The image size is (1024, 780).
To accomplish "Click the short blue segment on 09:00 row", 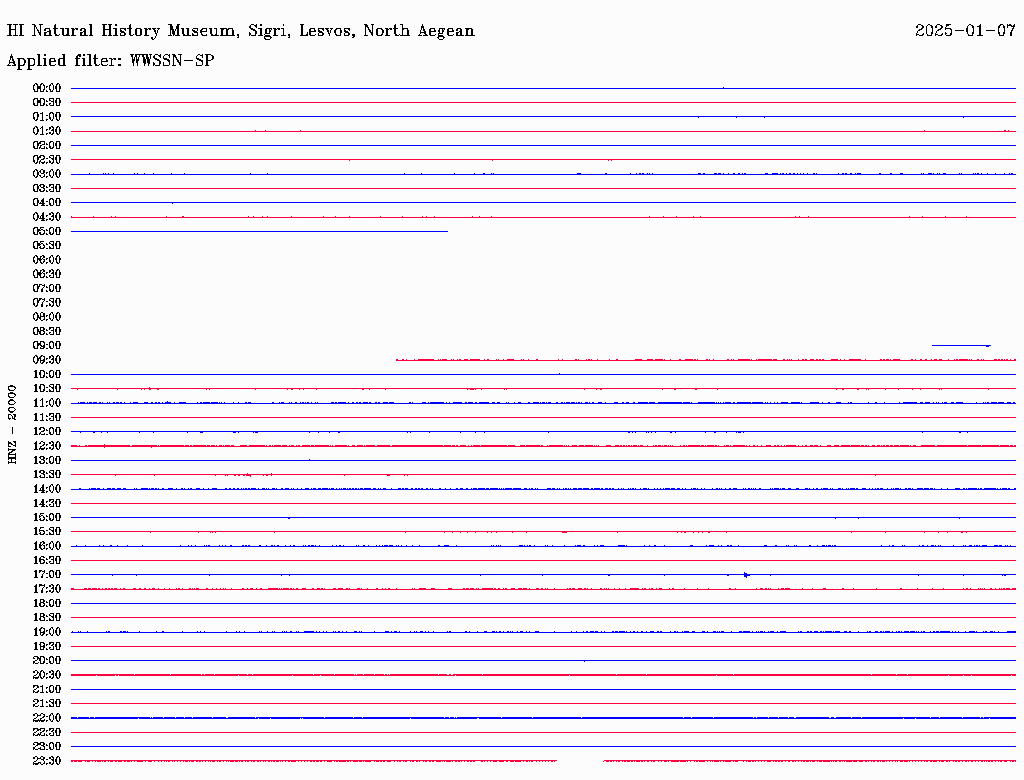I will pos(961,346).
